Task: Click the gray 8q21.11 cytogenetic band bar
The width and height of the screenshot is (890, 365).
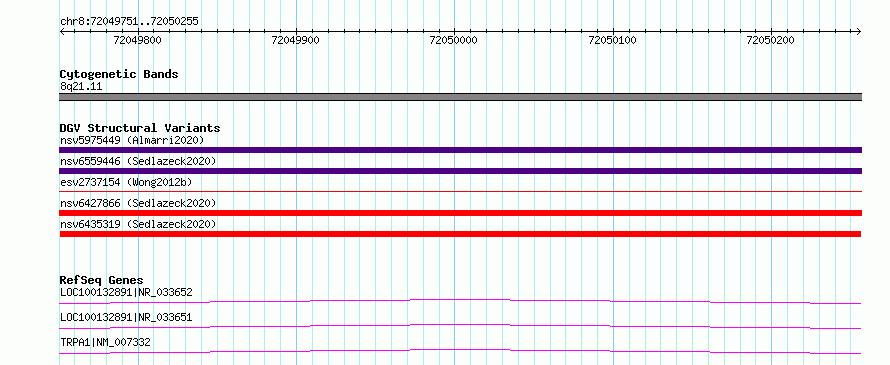Action: [461, 97]
